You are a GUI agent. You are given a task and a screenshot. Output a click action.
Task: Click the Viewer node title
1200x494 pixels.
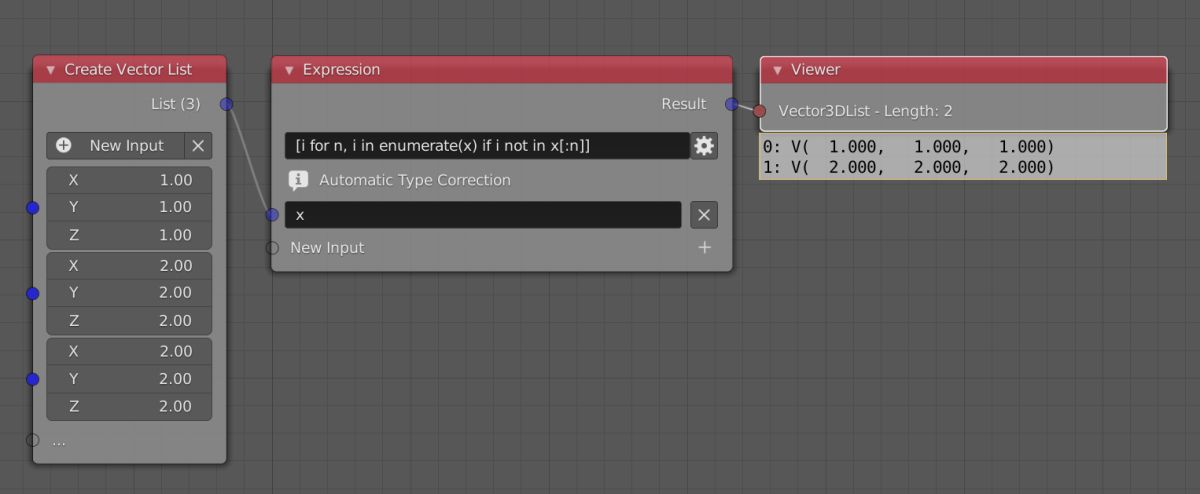815,70
